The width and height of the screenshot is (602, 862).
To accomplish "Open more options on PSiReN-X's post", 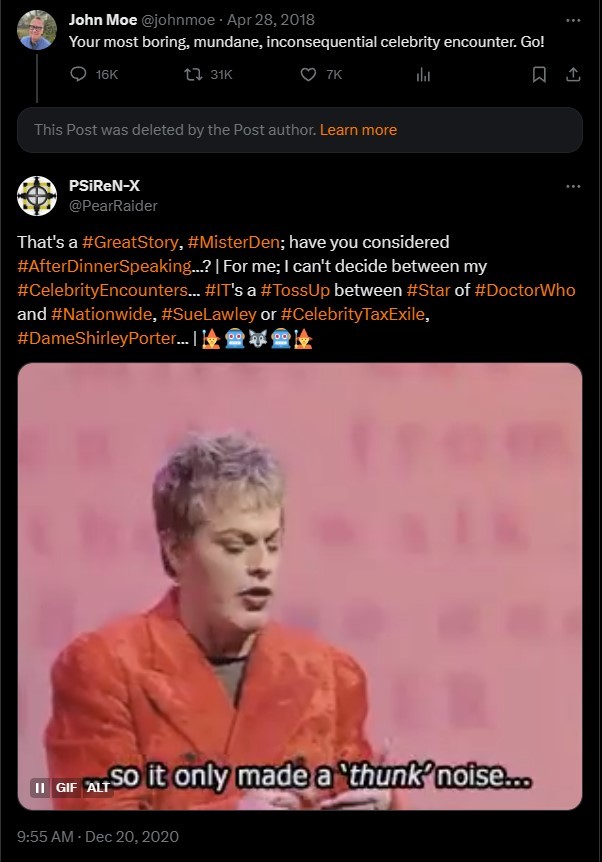I will pos(573,186).
